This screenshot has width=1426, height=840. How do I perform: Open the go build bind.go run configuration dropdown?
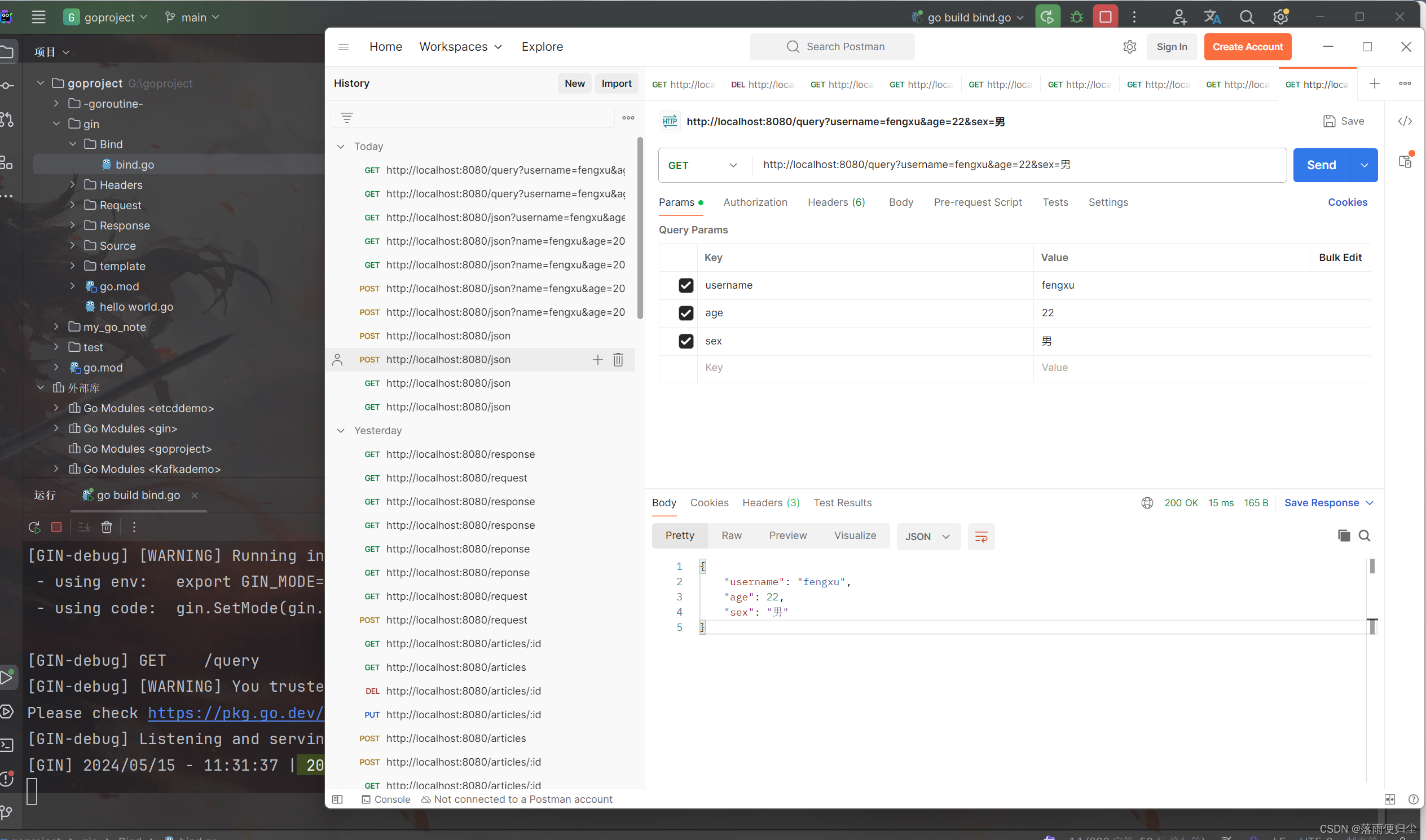click(x=968, y=17)
